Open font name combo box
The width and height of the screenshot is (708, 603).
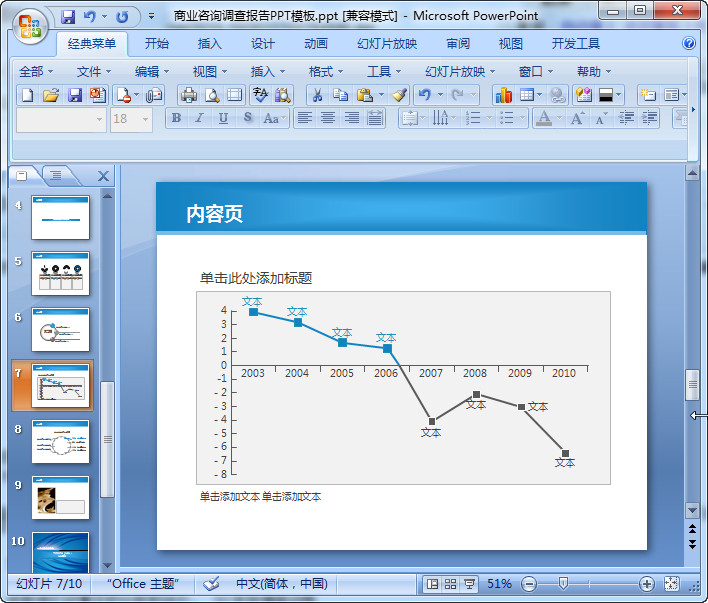[61, 119]
